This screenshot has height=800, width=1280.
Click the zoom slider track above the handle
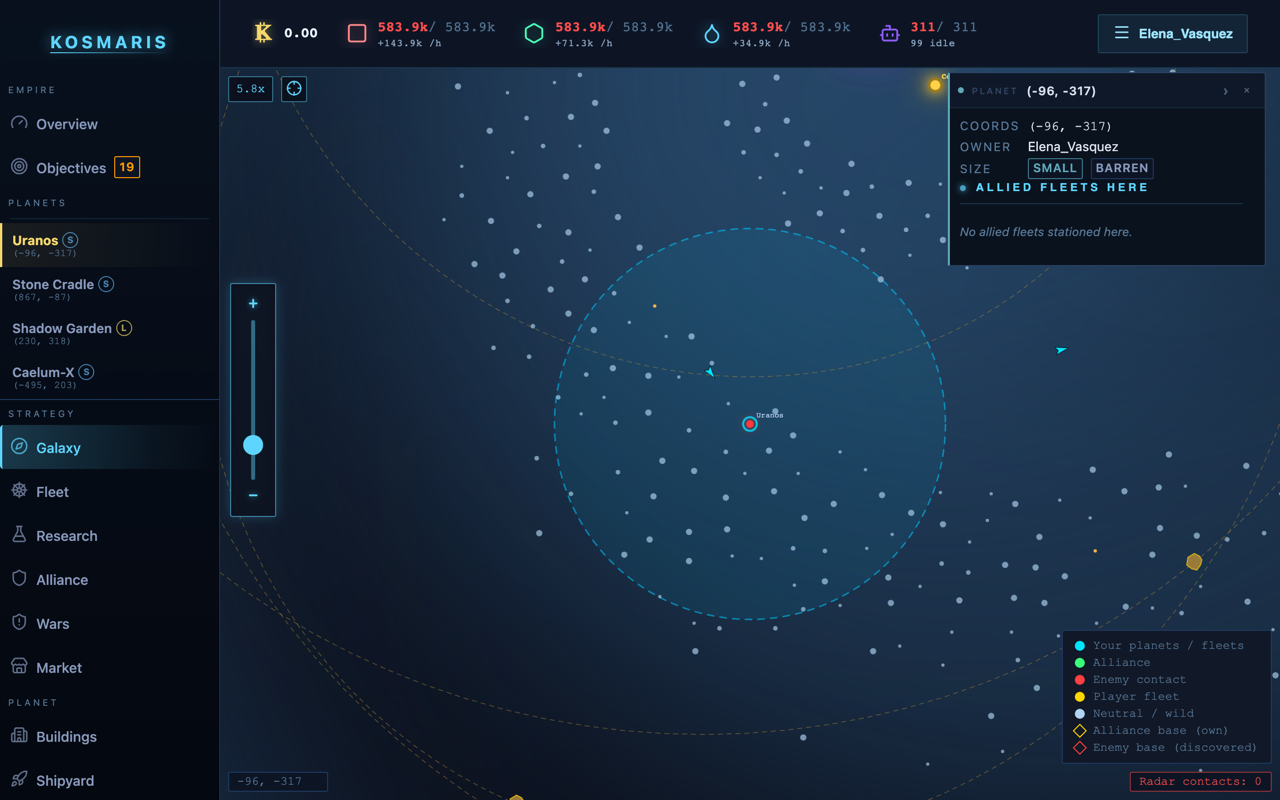(x=253, y=377)
